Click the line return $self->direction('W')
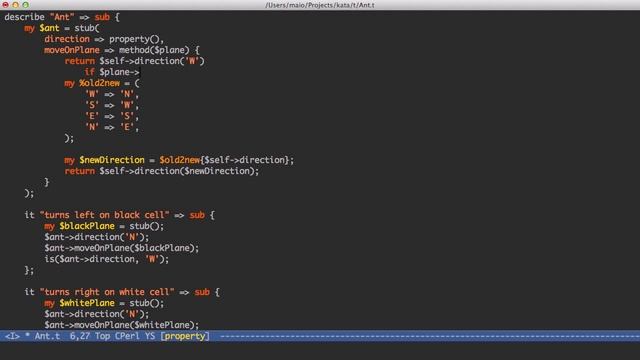This screenshot has width=640, height=360. click(134, 61)
